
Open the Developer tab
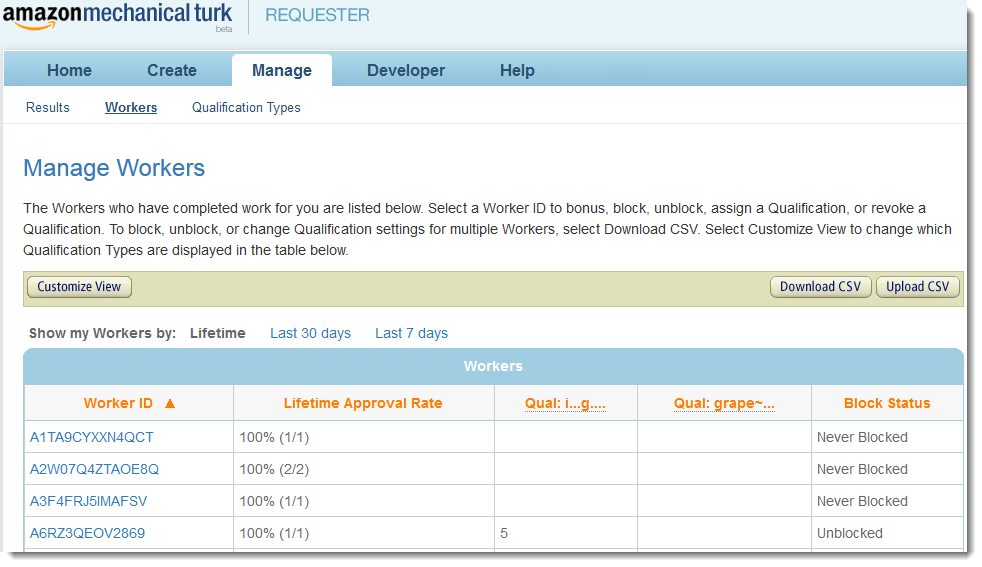click(x=406, y=70)
